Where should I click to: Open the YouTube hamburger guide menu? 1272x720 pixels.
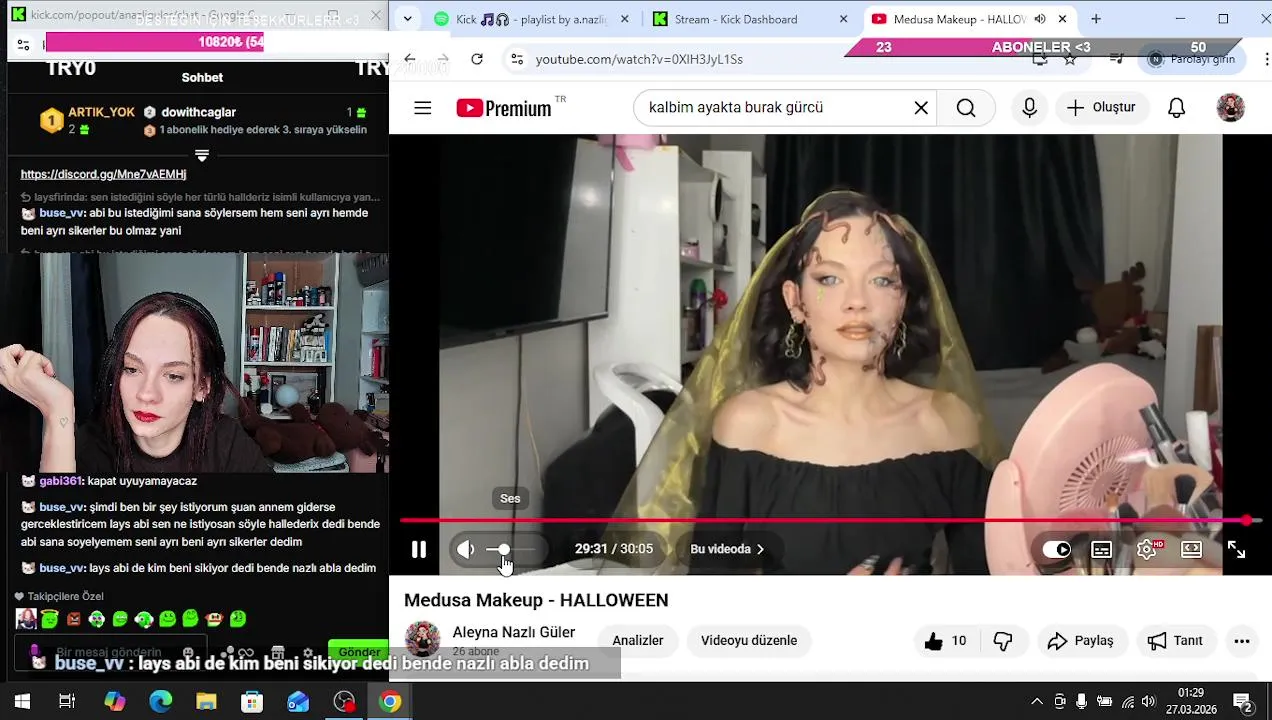[x=422, y=107]
